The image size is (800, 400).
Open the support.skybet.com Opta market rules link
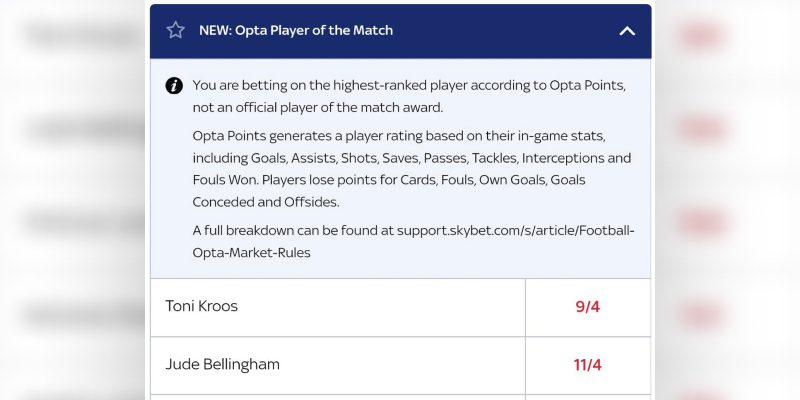[515, 231]
